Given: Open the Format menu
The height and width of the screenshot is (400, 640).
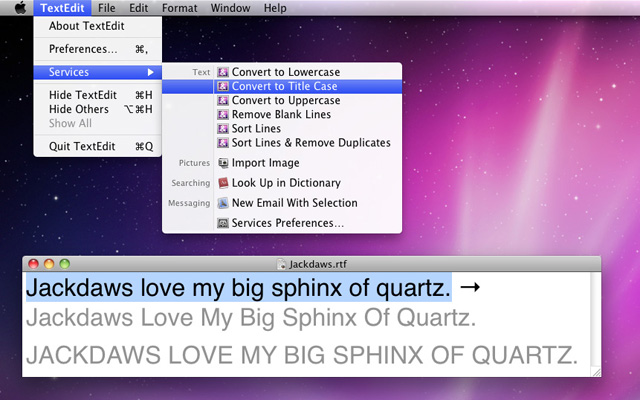Looking at the screenshot, I should pyautogui.click(x=179, y=8).
